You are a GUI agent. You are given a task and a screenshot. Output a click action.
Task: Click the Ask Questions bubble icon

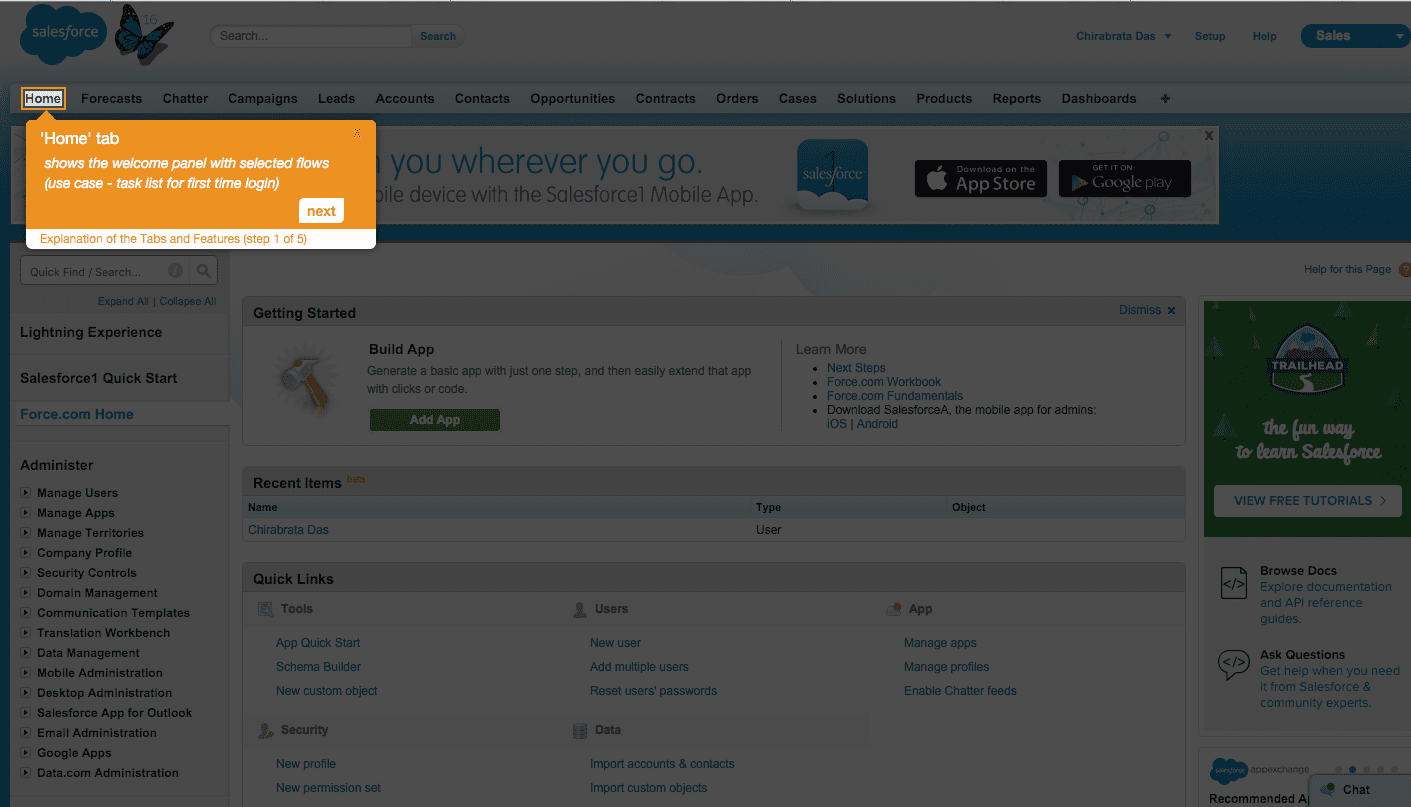click(x=1234, y=665)
